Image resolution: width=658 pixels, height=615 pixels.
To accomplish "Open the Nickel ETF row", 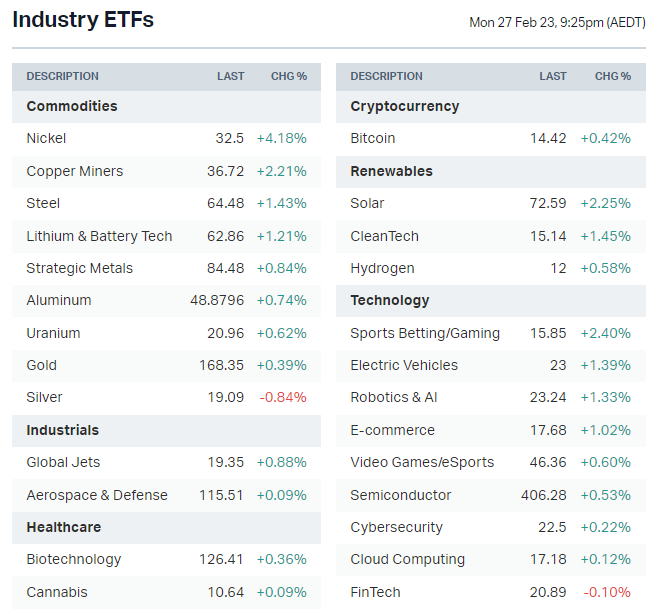I will 47,139.
